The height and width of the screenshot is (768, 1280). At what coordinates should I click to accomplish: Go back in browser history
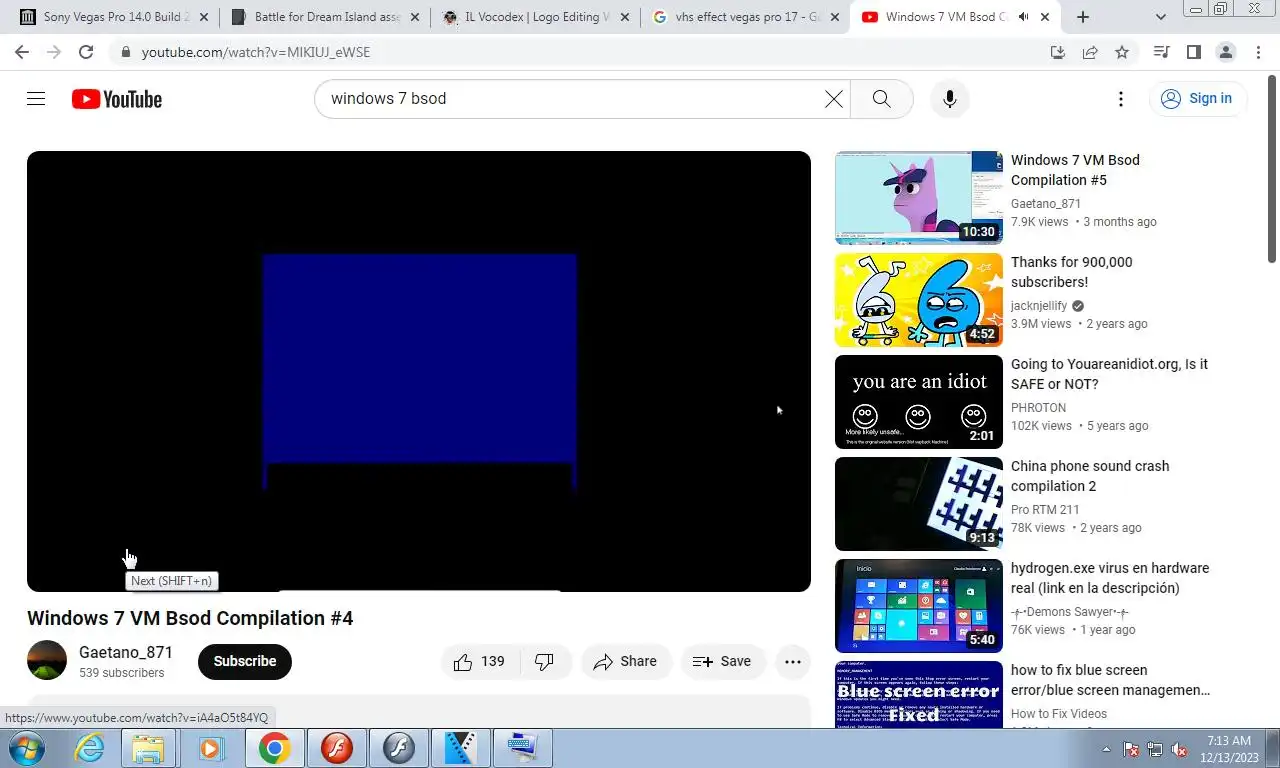click(x=22, y=52)
